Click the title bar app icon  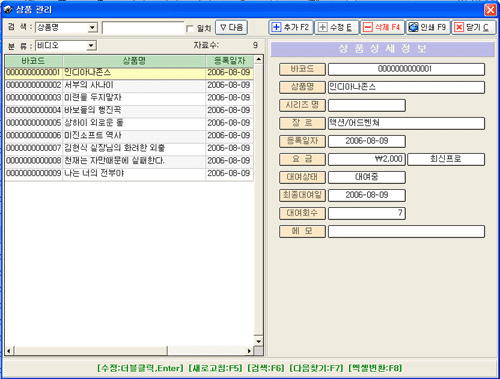(x=8, y=9)
